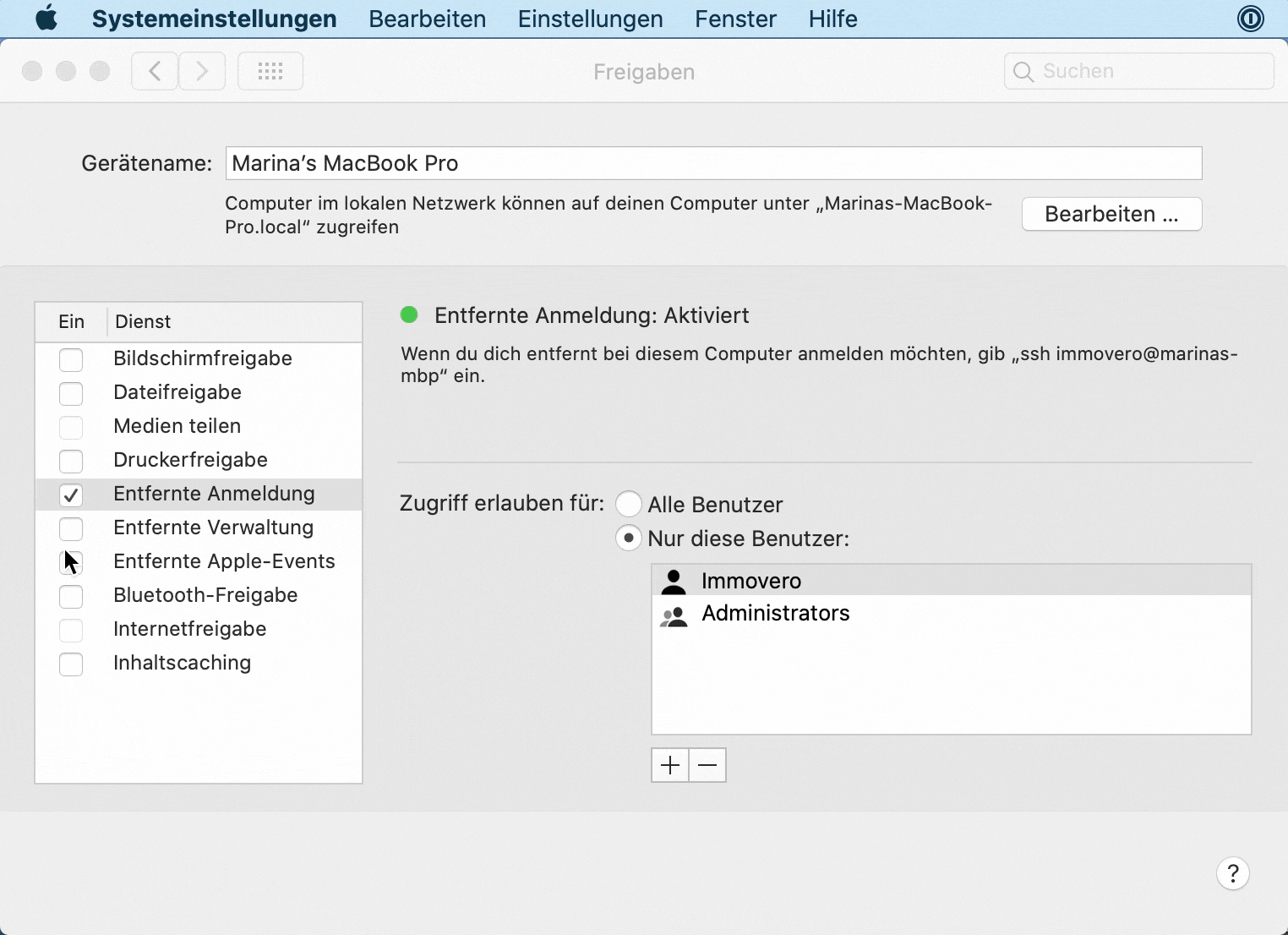
Task: Enable Bildschirmfreigabe checkbox
Action: [71, 359]
